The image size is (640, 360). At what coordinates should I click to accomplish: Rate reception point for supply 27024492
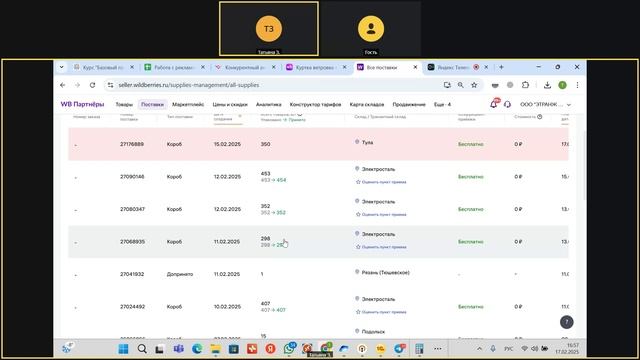381,312
